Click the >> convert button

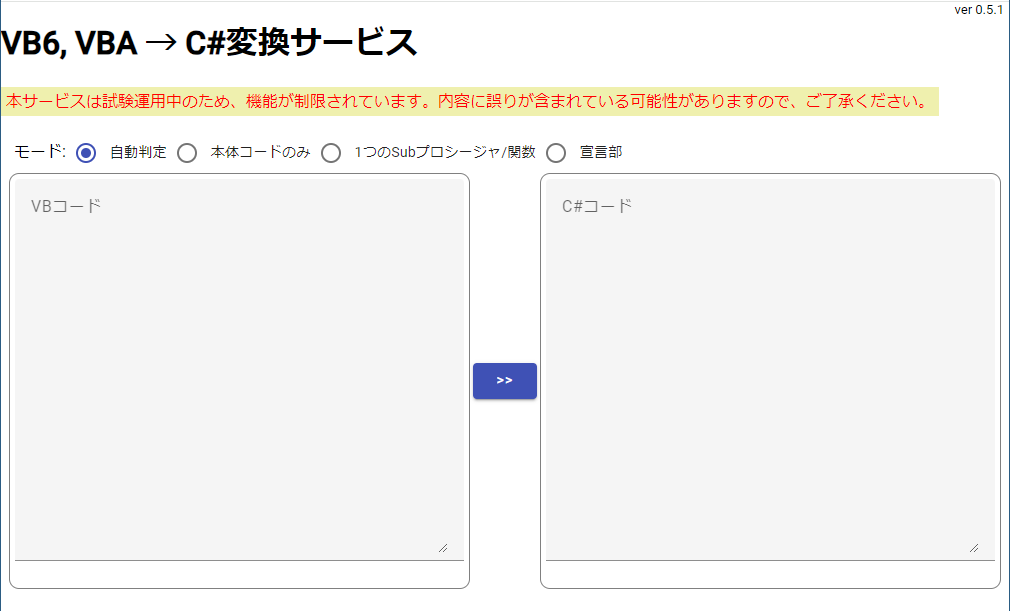(x=504, y=381)
